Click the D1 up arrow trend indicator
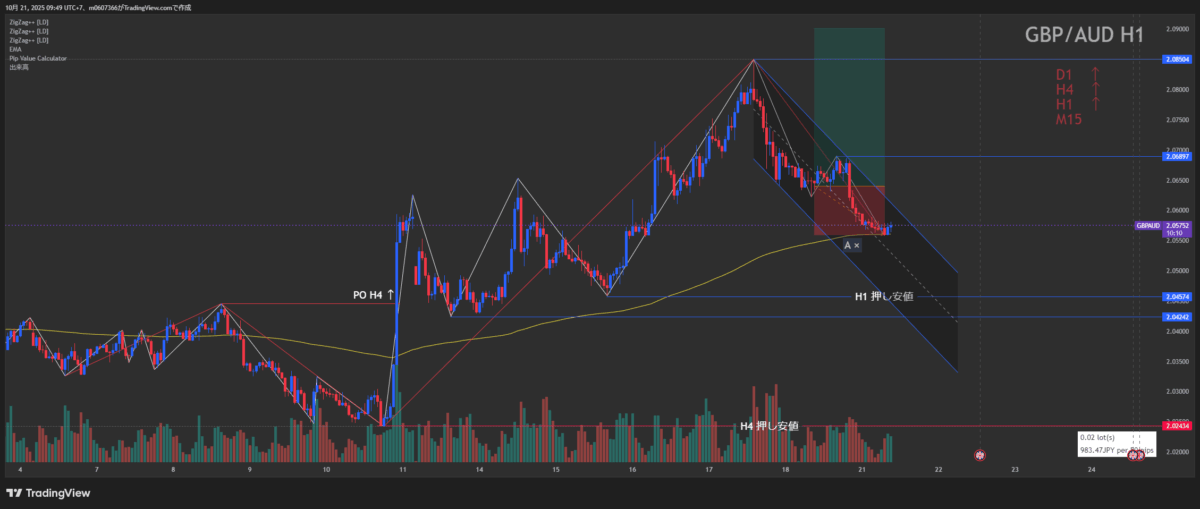Image resolution: width=1200 pixels, height=509 pixels. click(1095, 74)
